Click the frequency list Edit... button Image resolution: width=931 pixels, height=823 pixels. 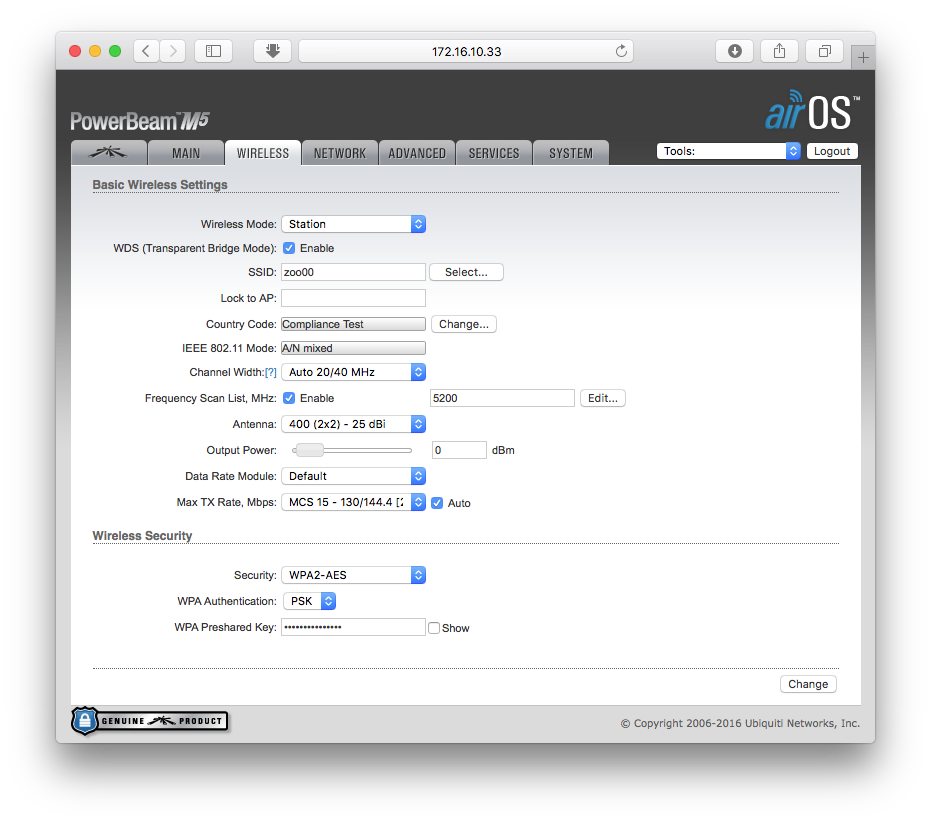point(603,398)
